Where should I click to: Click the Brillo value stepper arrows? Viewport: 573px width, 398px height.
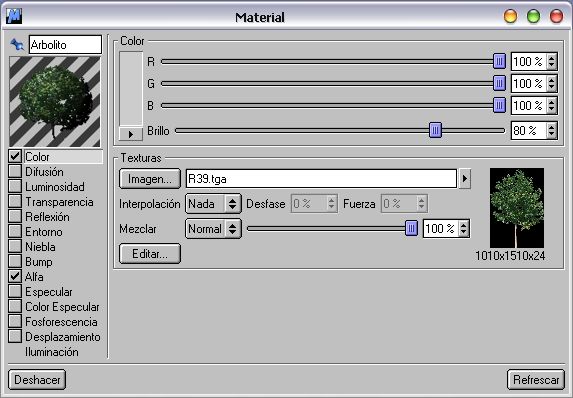click(551, 130)
